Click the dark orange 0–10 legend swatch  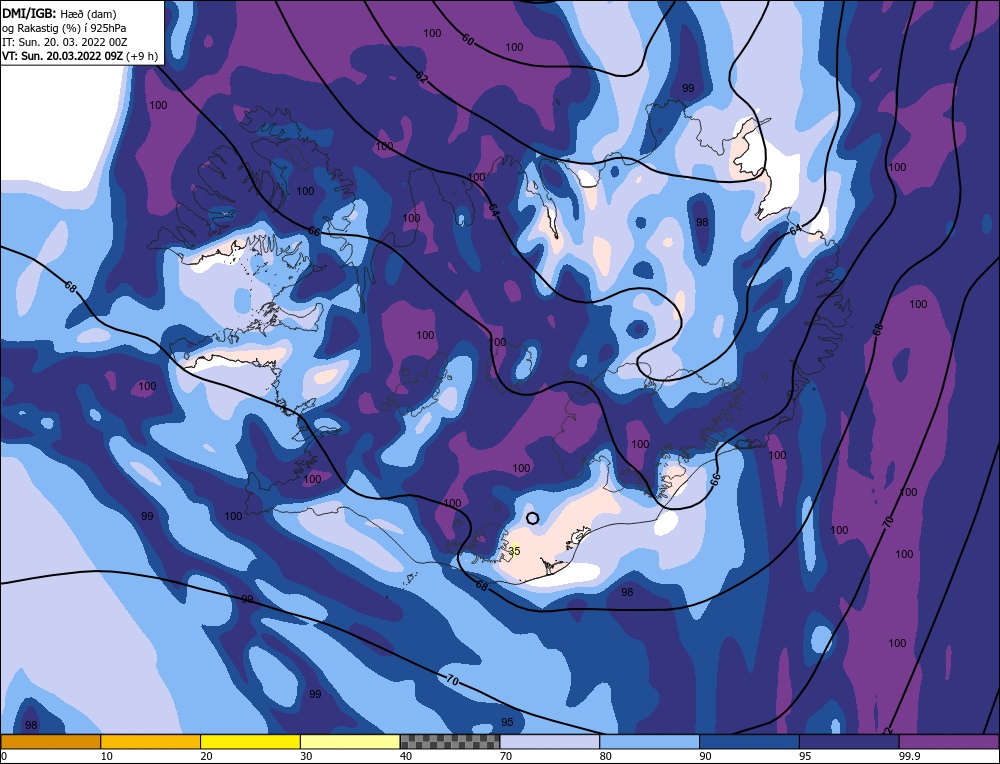point(50,741)
